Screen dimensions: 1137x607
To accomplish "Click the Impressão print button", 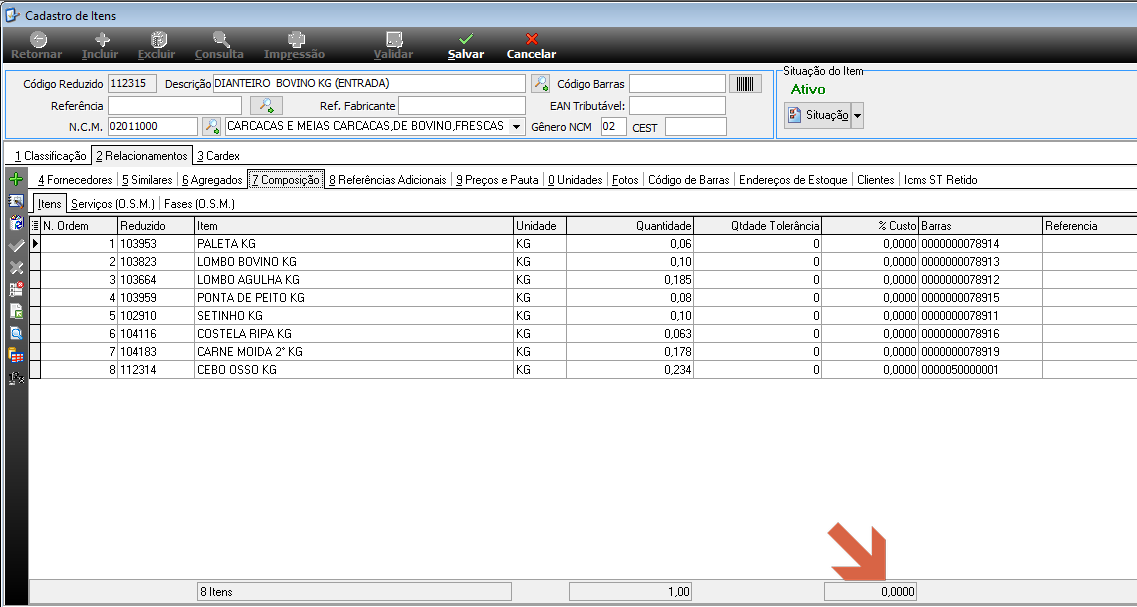I will point(294,46).
